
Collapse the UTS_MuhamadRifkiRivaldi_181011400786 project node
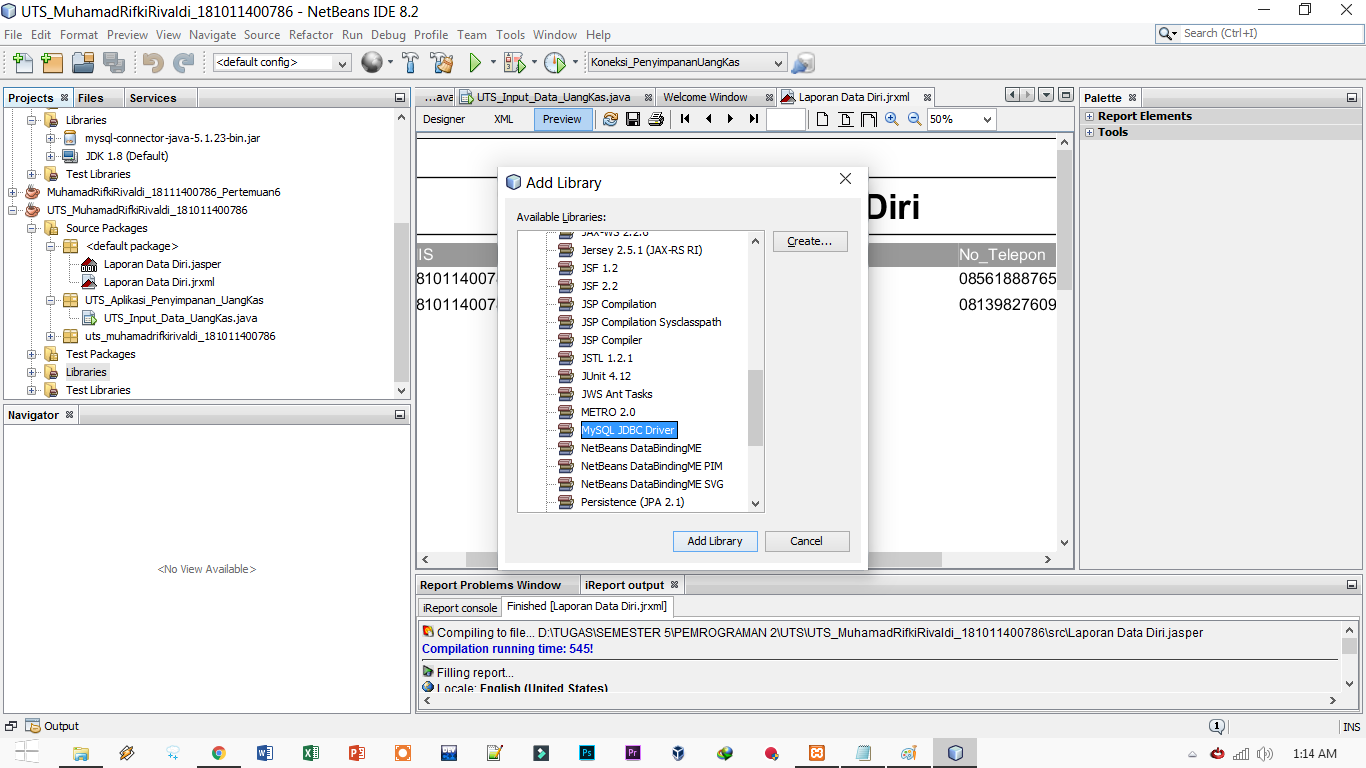click(x=13, y=210)
